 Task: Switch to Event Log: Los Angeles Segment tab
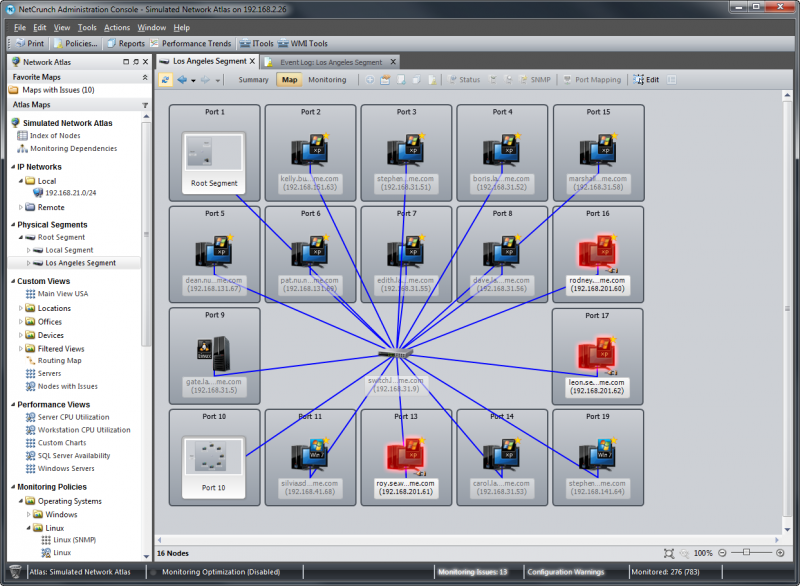pyautogui.click(x=331, y=62)
